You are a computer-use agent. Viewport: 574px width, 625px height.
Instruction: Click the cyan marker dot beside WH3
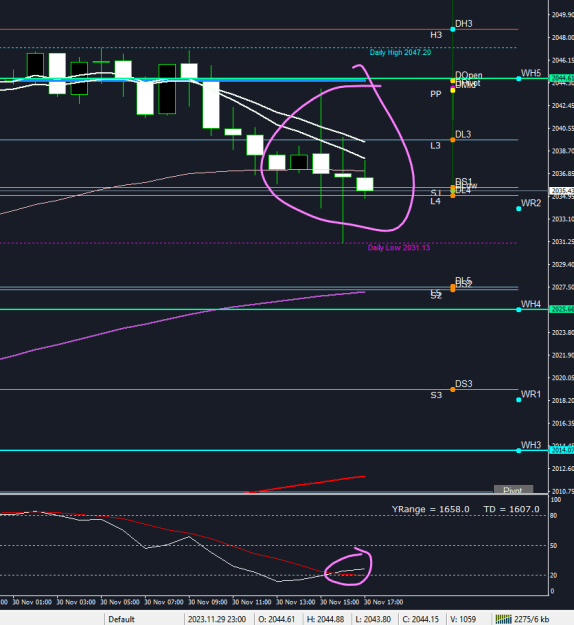coord(519,450)
